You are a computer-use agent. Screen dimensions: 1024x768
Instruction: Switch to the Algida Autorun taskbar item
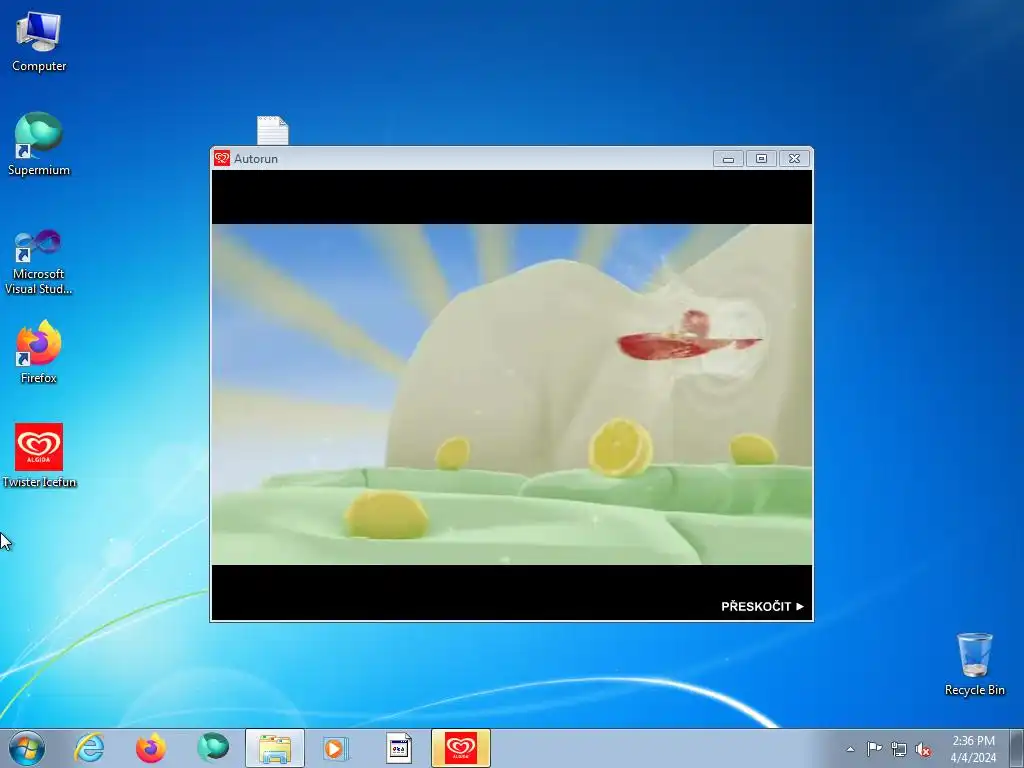pos(460,748)
